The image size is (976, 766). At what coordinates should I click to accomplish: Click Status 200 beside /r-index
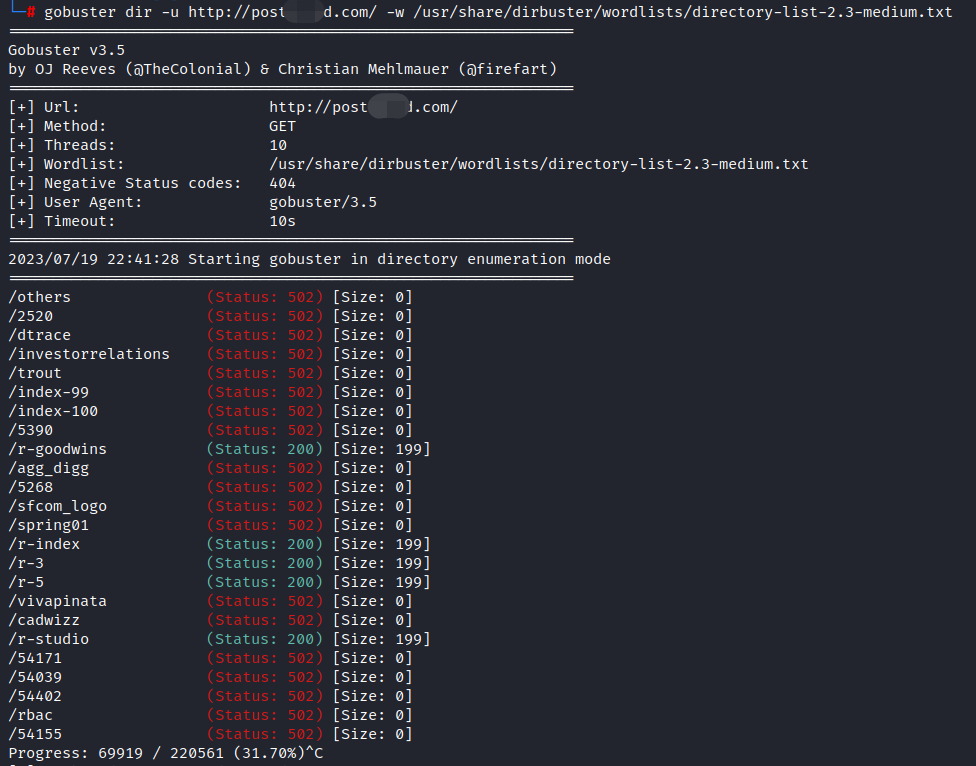(265, 544)
